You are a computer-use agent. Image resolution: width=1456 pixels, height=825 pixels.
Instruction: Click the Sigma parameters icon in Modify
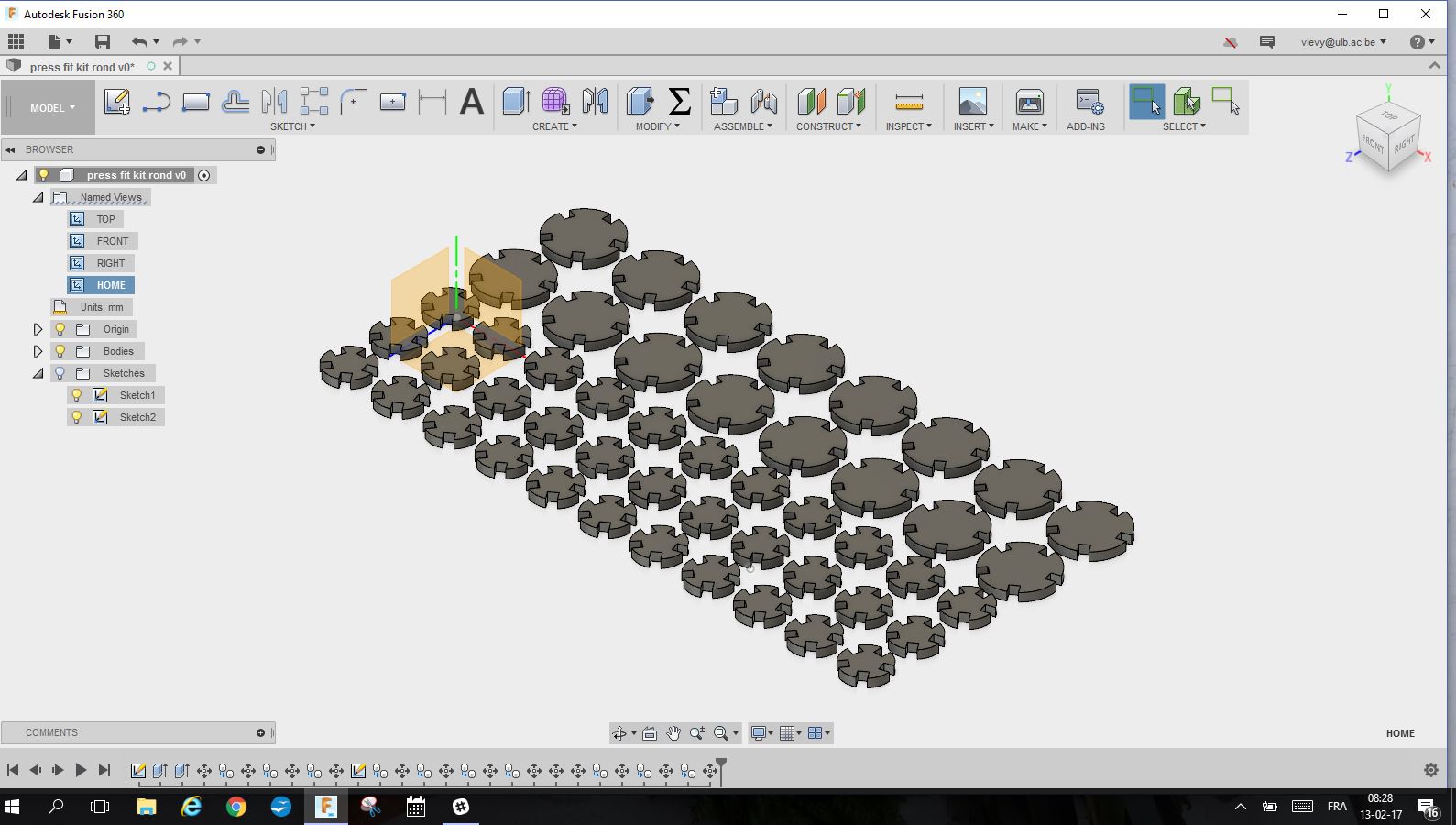(x=679, y=102)
